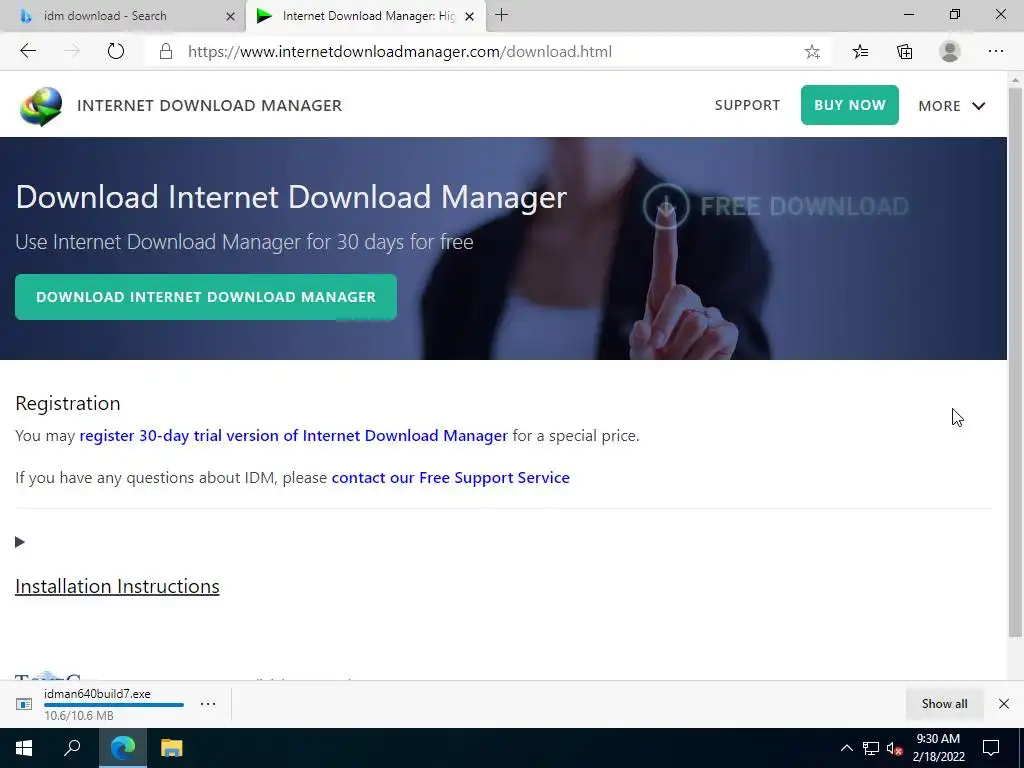Image resolution: width=1024 pixels, height=768 pixels.
Task: Close the downloads bar
Action: [x=1004, y=704]
